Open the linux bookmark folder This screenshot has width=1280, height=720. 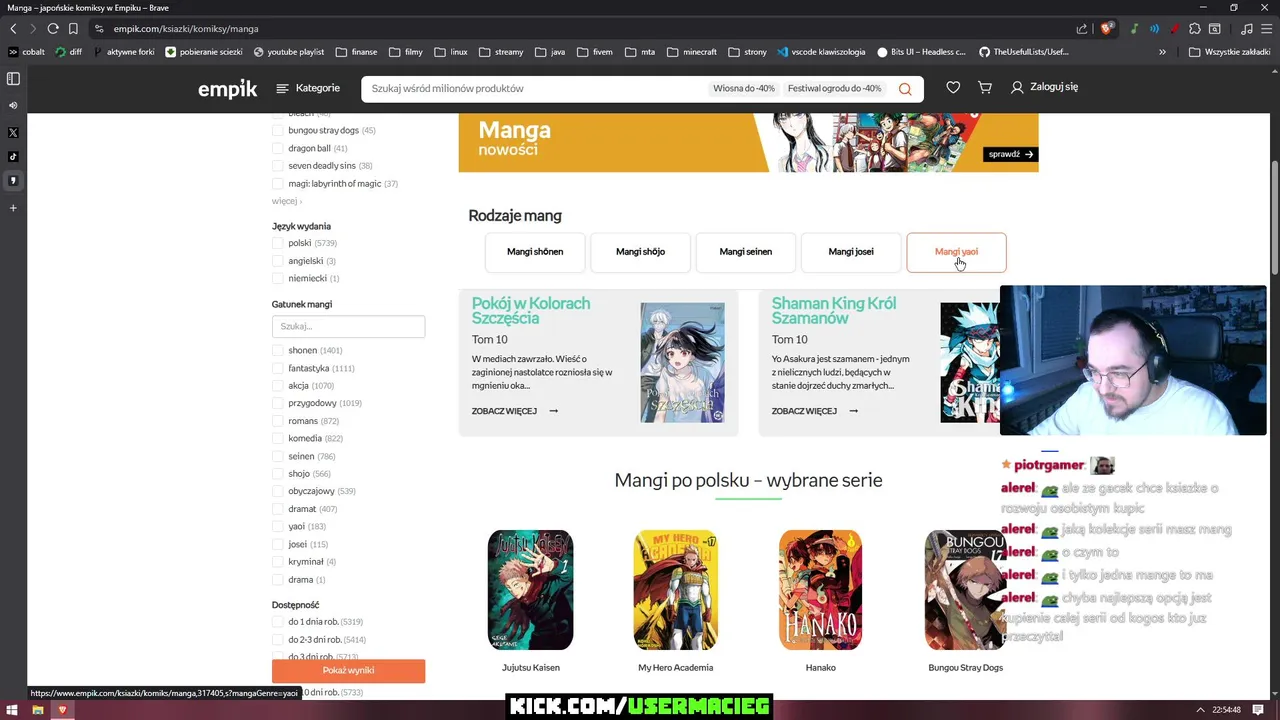coord(451,52)
